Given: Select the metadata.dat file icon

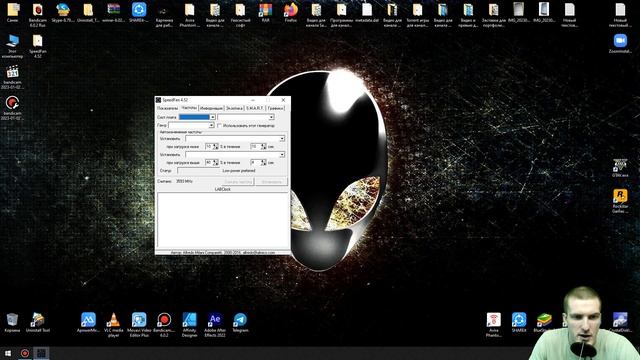Looking at the screenshot, I should pos(367,12).
